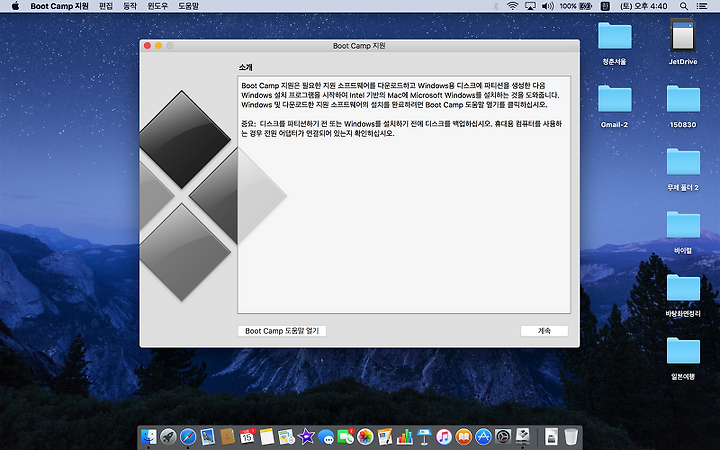Launch iMovie star icon in Dock
The height and width of the screenshot is (450, 720).
tap(306, 436)
